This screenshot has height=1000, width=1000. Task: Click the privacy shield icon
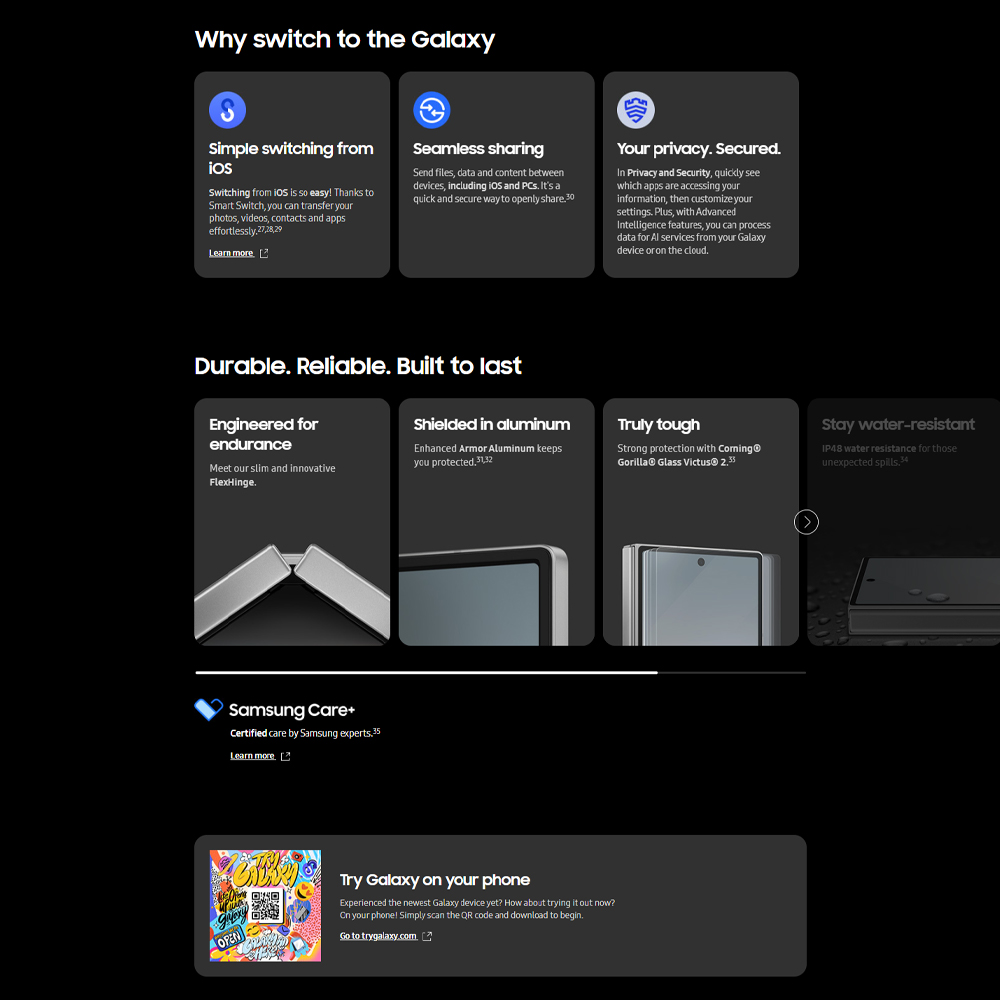pos(636,110)
